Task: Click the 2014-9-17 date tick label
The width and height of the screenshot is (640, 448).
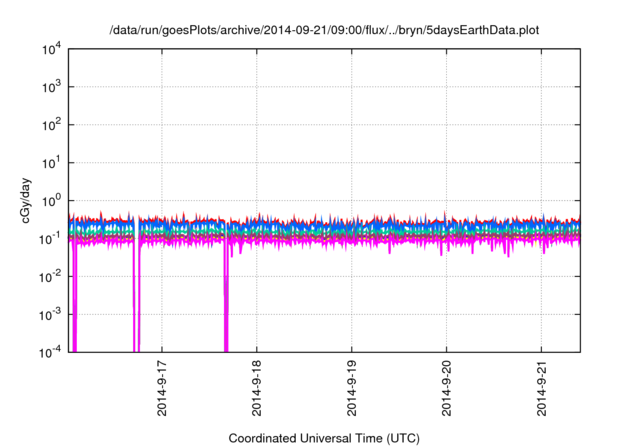Action: [x=162, y=388]
